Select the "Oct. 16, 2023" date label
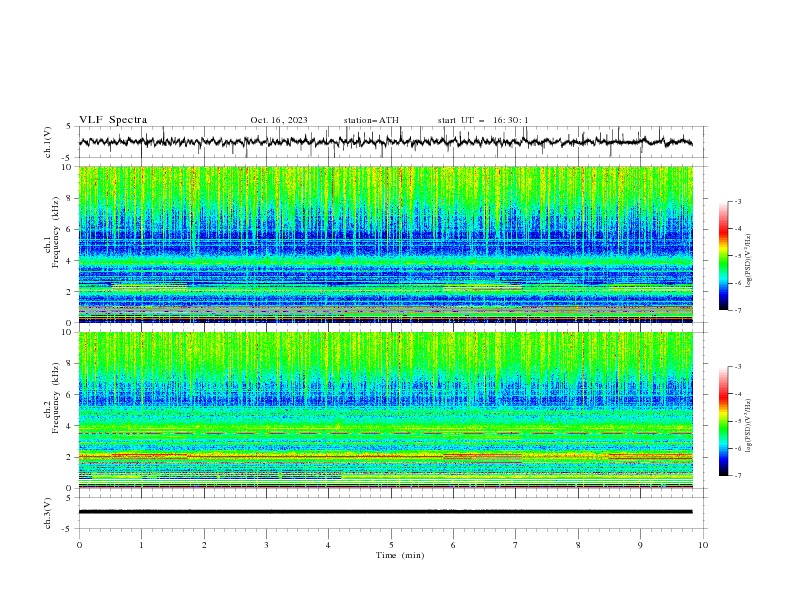 279,120
